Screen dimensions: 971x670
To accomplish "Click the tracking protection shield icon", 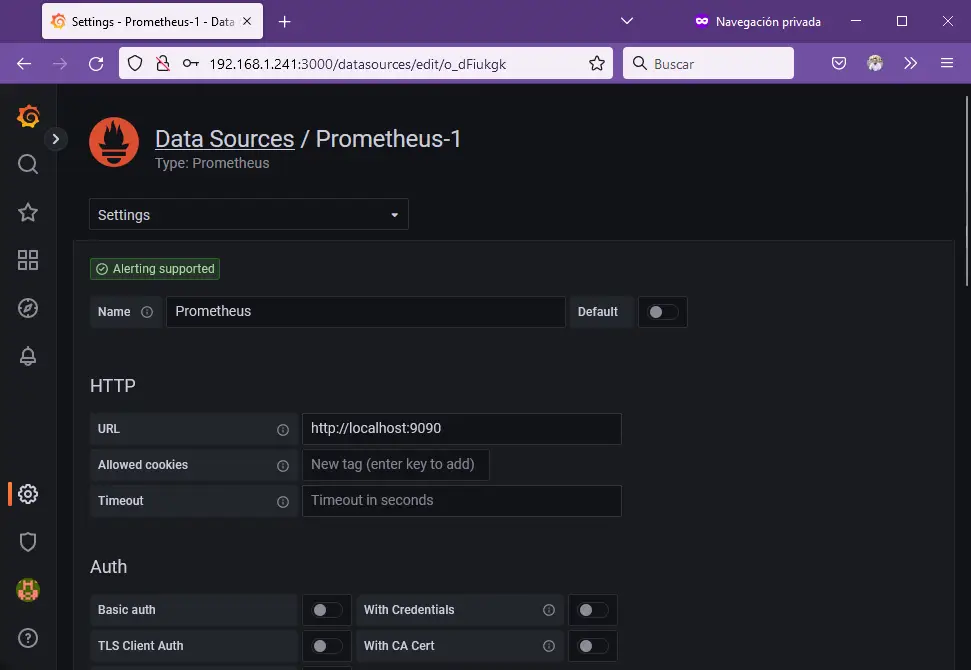I will click(x=135, y=63).
